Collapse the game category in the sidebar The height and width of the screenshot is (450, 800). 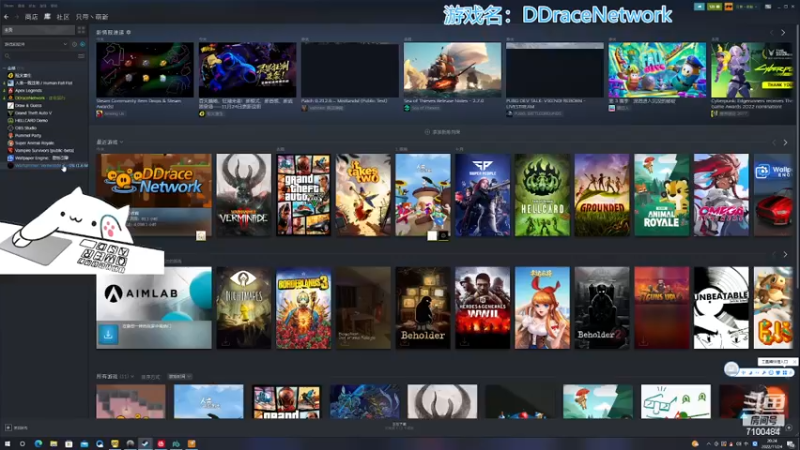5,68
